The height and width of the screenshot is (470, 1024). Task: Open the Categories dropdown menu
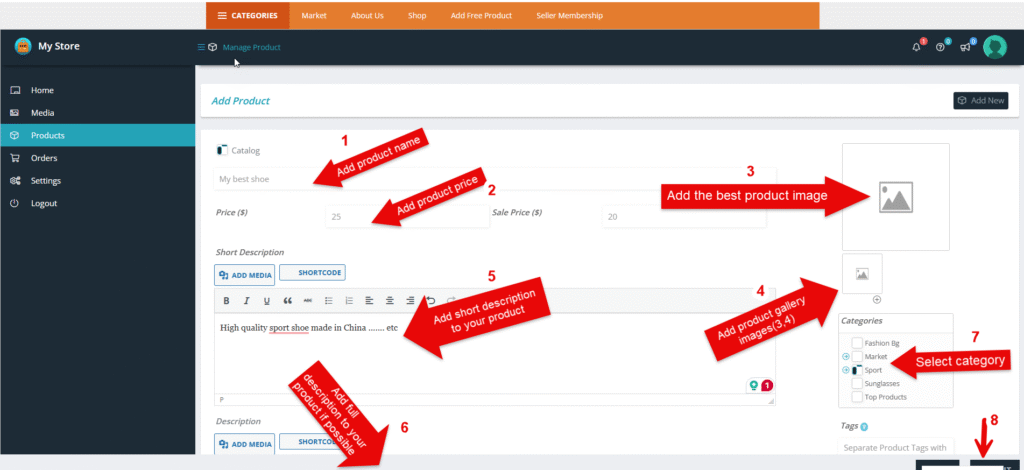(248, 16)
